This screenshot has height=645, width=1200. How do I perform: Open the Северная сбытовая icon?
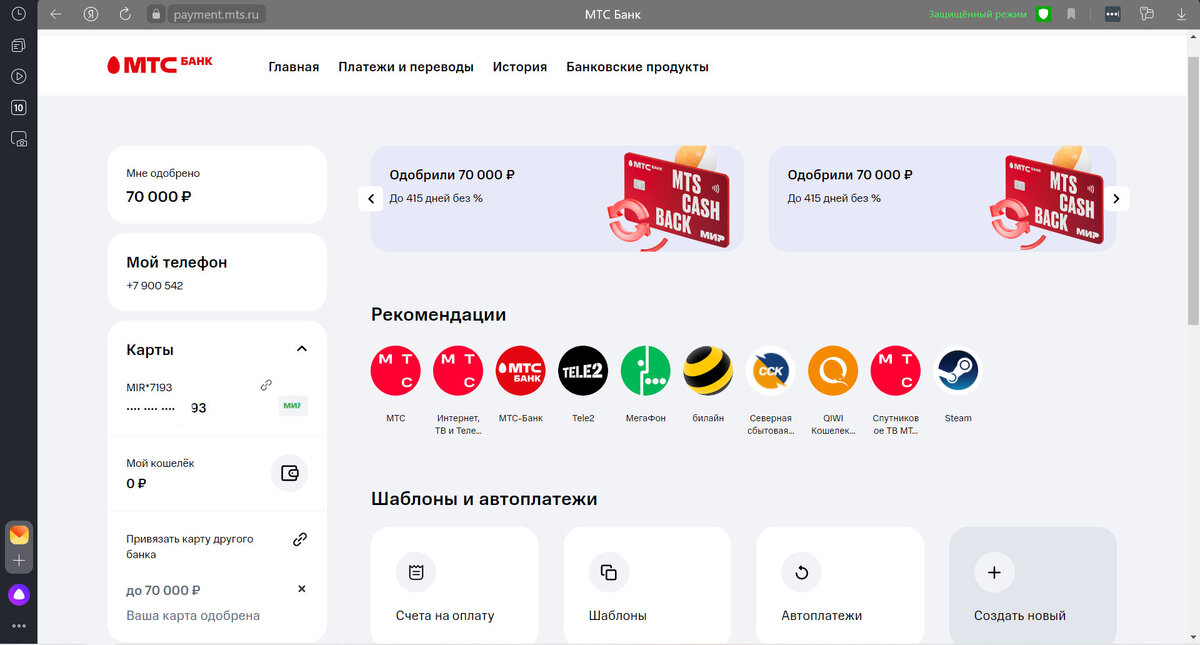[x=770, y=371]
